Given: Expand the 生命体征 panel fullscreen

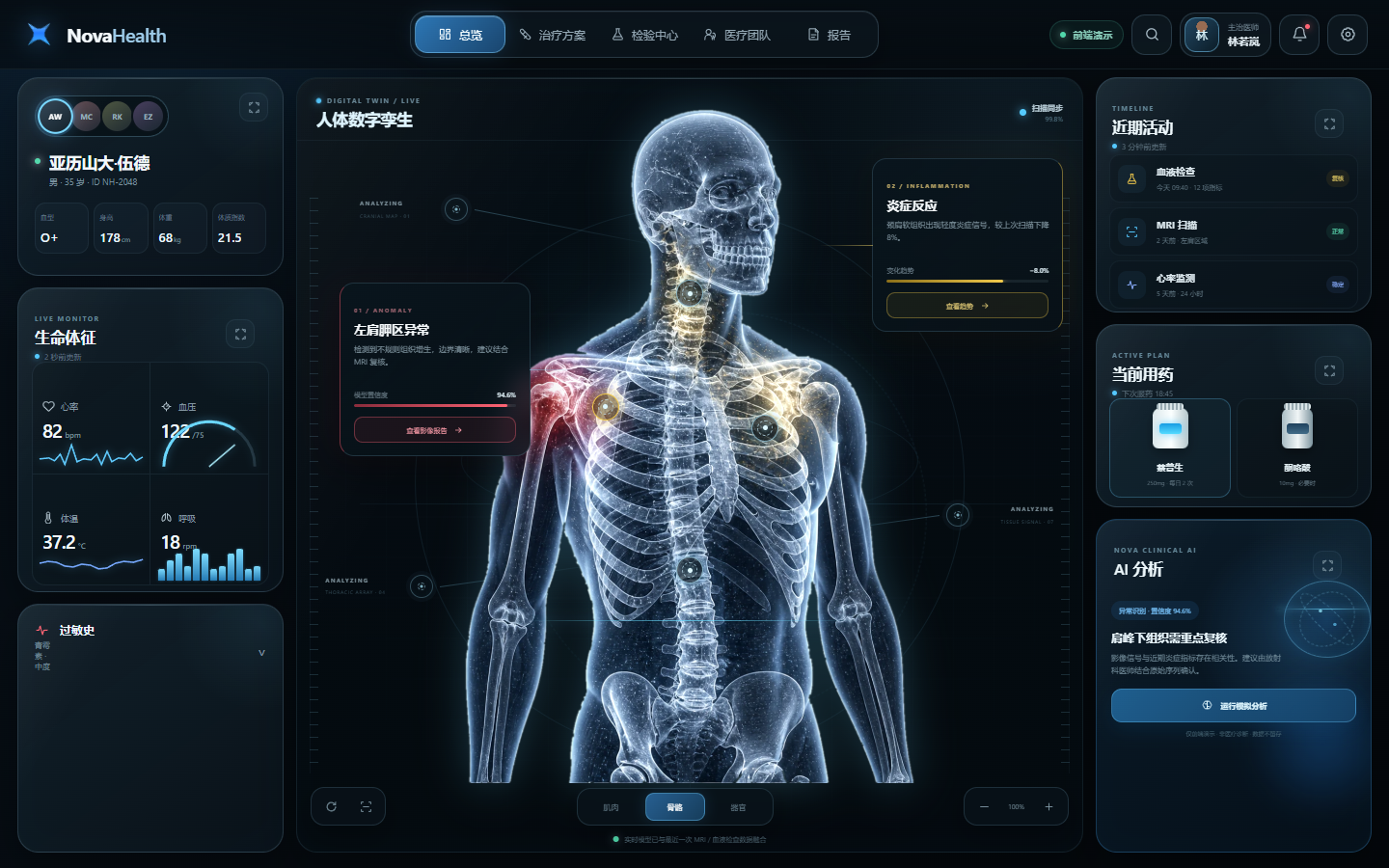Looking at the screenshot, I should (240, 334).
